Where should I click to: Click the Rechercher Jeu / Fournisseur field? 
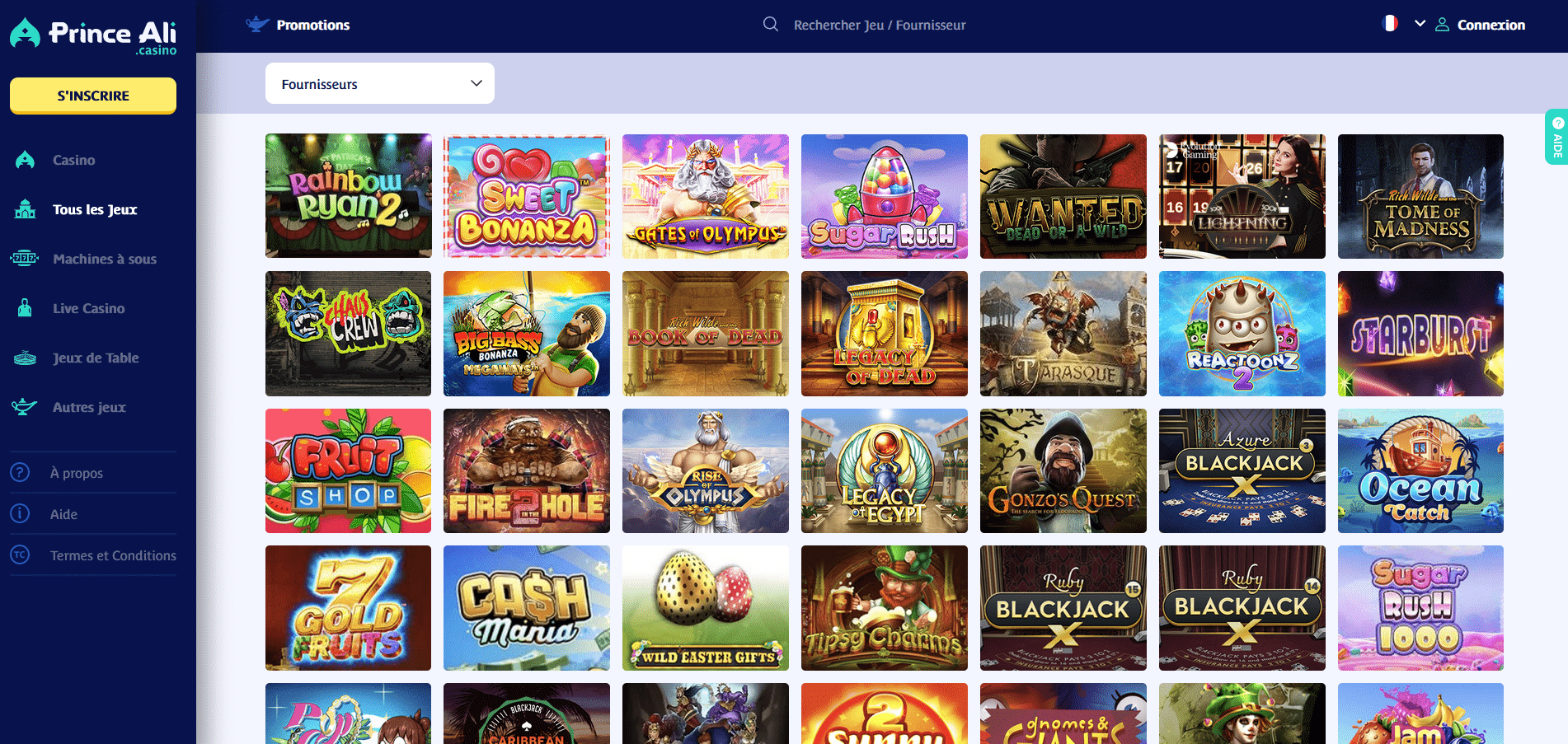(x=880, y=25)
